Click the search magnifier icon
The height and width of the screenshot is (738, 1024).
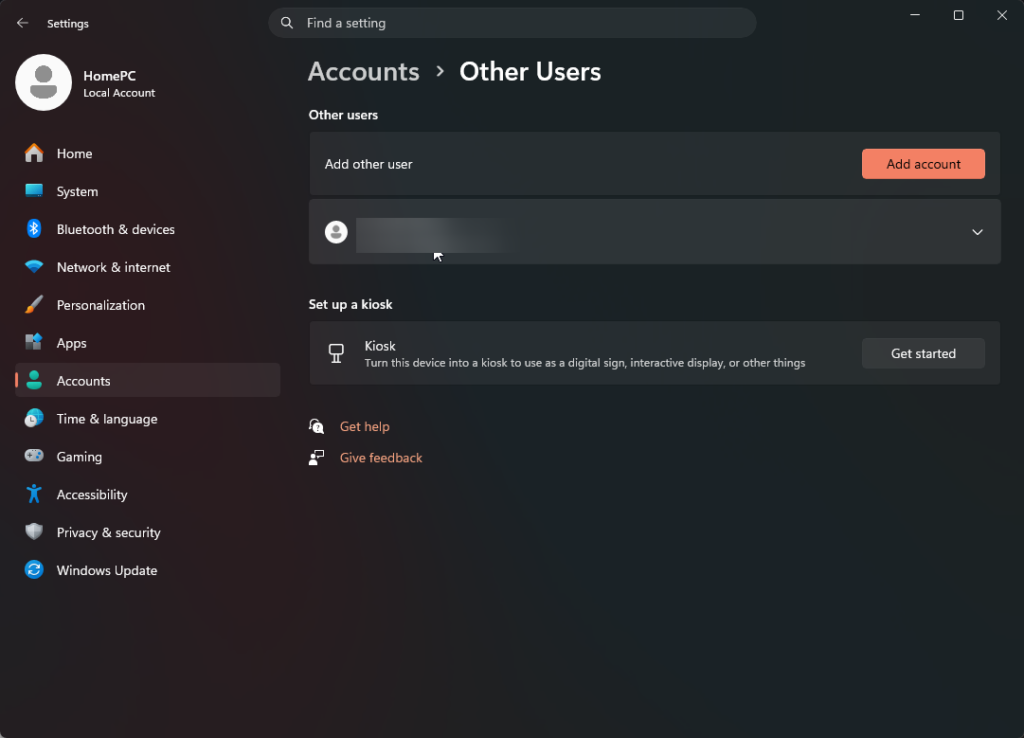[287, 23]
